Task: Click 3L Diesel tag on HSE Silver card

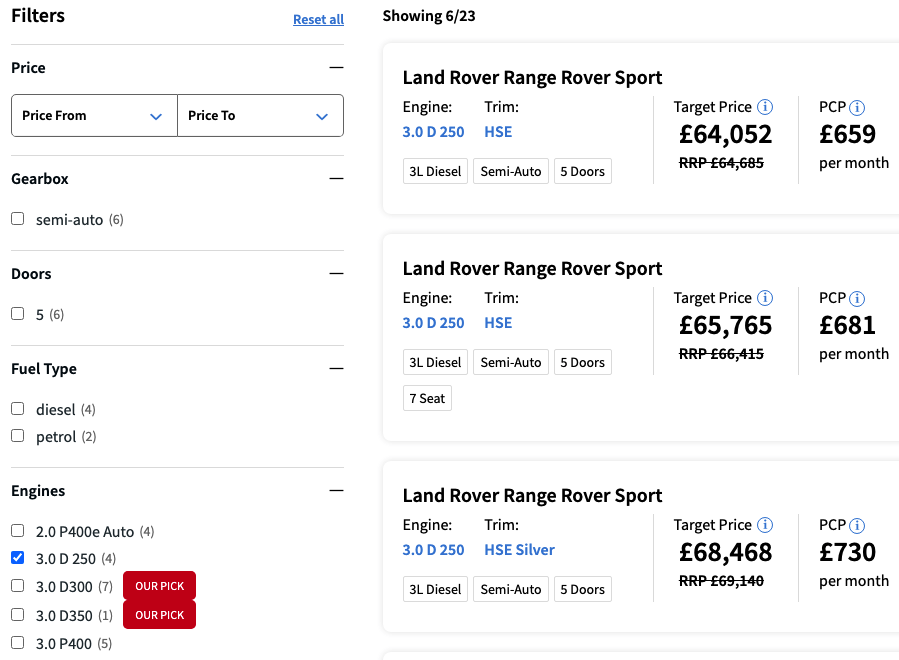Action: point(435,589)
